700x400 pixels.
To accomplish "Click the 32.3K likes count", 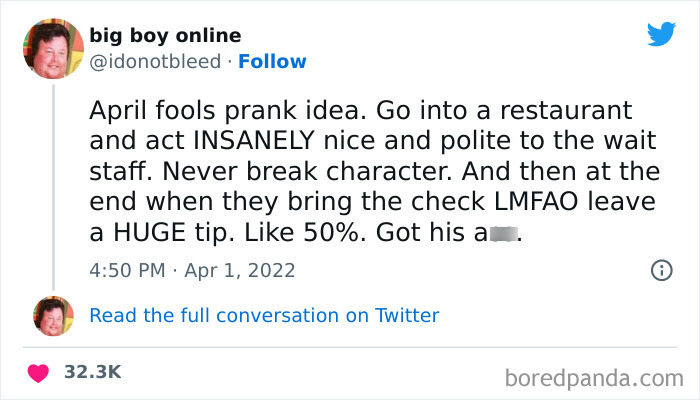I will click(x=92, y=372).
